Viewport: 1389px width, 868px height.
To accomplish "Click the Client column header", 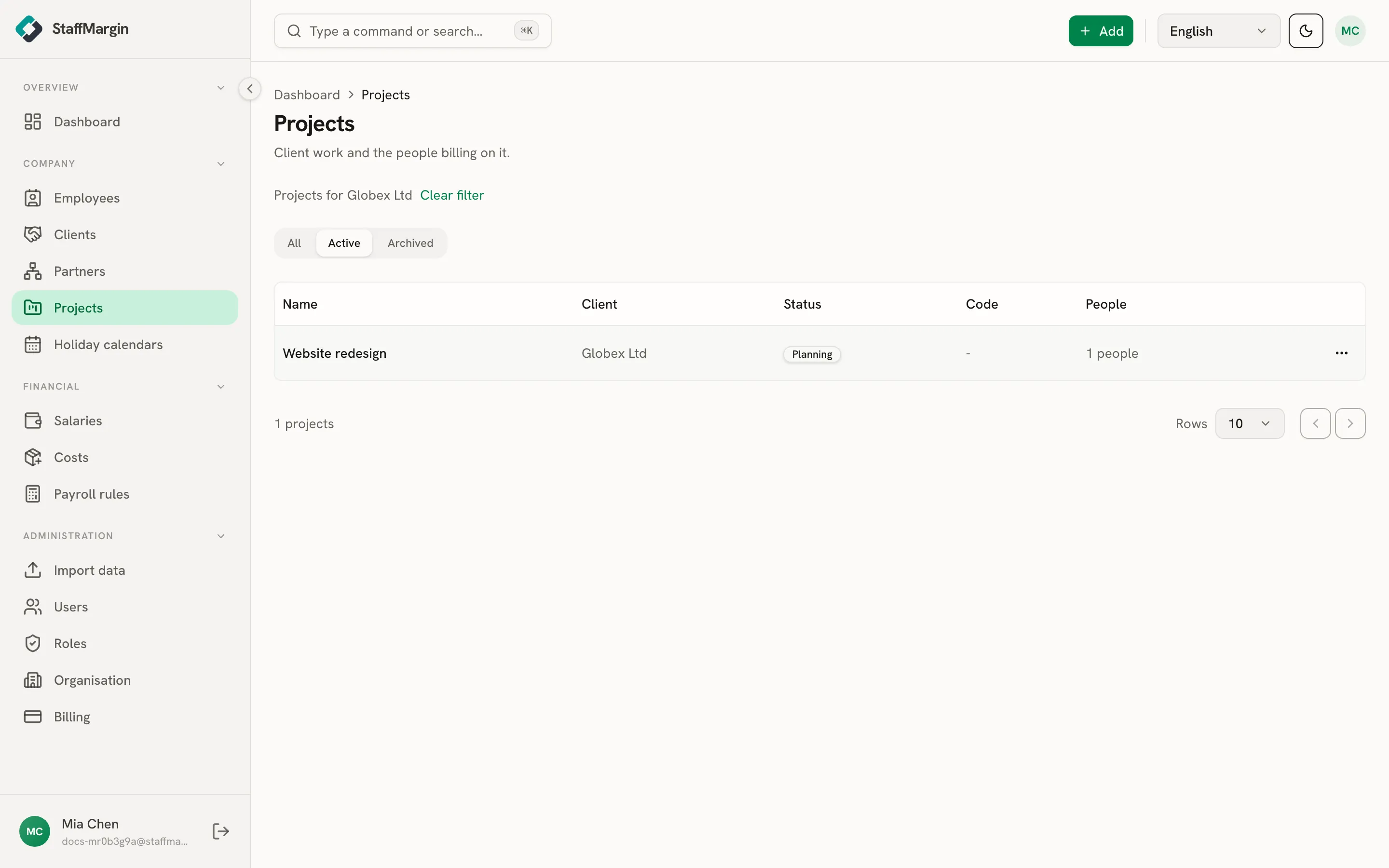I will pos(599,304).
